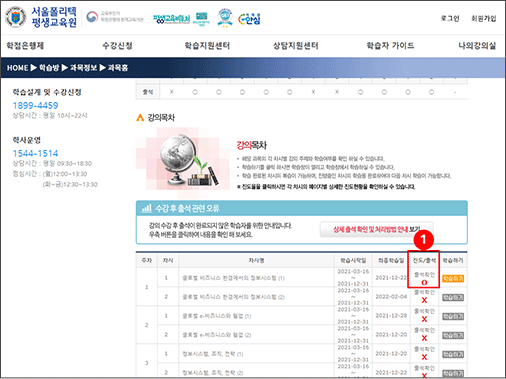Open the 학습지원센터 menu
Image resolution: width=506 pixels, height=379 pixels.
pyautogui.click(x=207, y=46)
